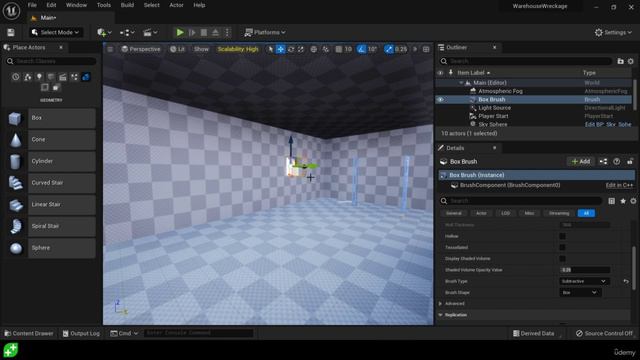640x360 pixels.
Task: Click the Edit BP_Sky_Sphere link
Action: 608,124
